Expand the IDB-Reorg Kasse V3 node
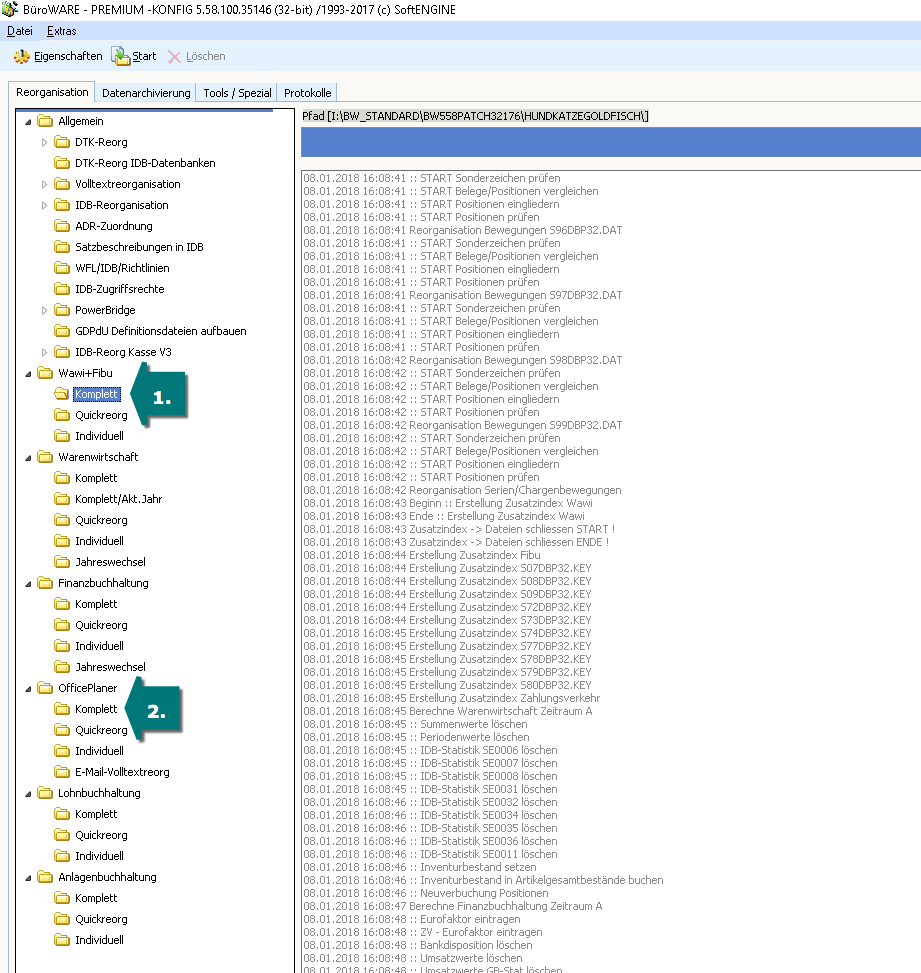Screen dimensions: 921x973 coord(44,352)
